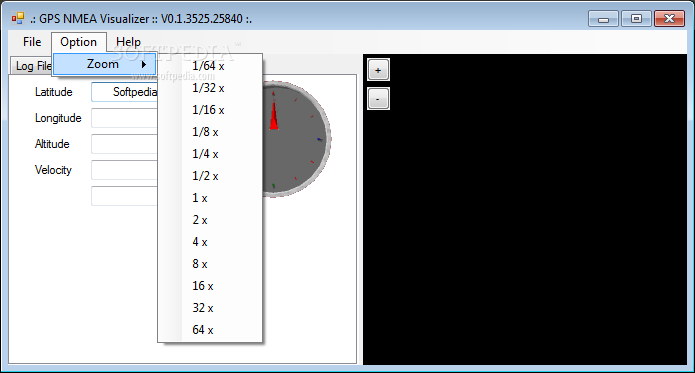
Task: Click the application icon in title bar
Action: 18,19
